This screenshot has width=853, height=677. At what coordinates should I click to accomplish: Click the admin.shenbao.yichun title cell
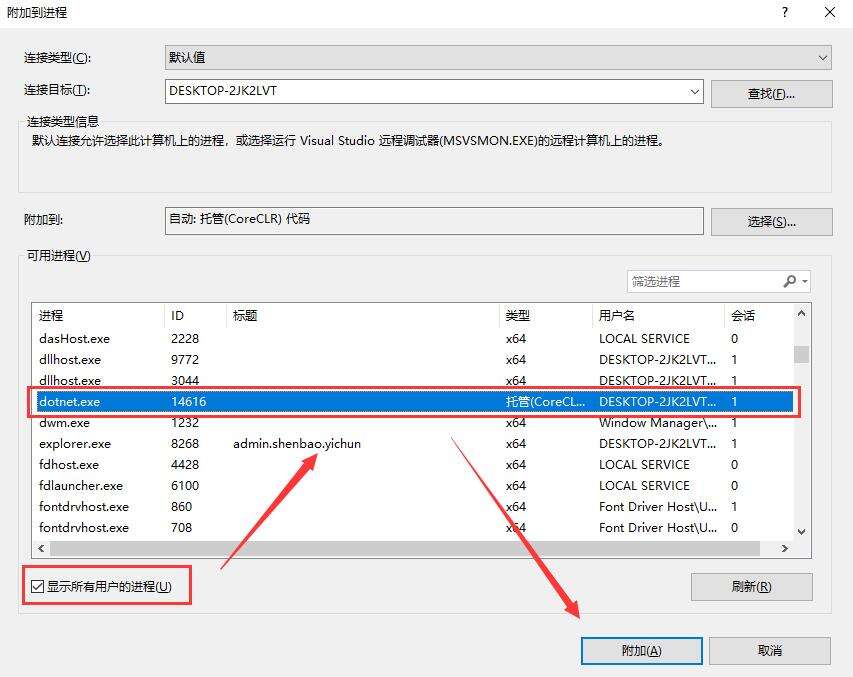click(297, 444)
